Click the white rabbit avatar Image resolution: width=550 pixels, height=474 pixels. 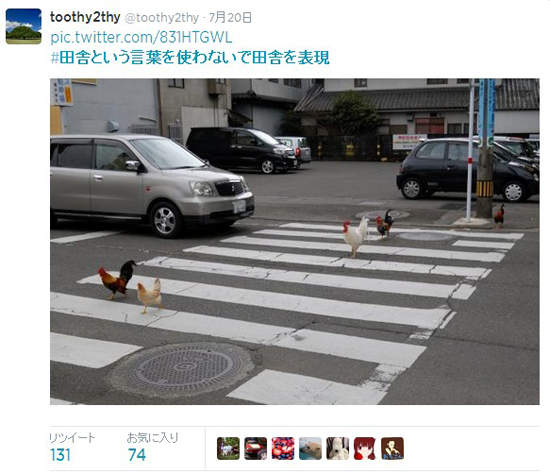pyautogui.click(x=337, y=448)
